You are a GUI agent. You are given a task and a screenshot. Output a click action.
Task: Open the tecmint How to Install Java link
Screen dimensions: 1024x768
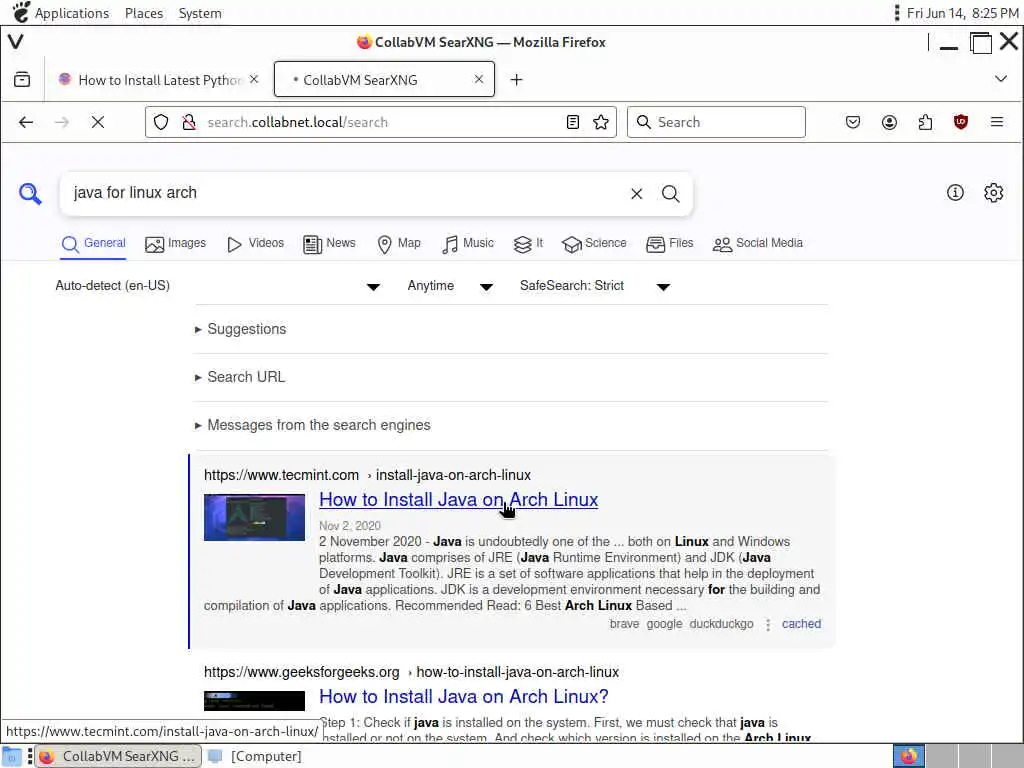click(x=458, y=500)
